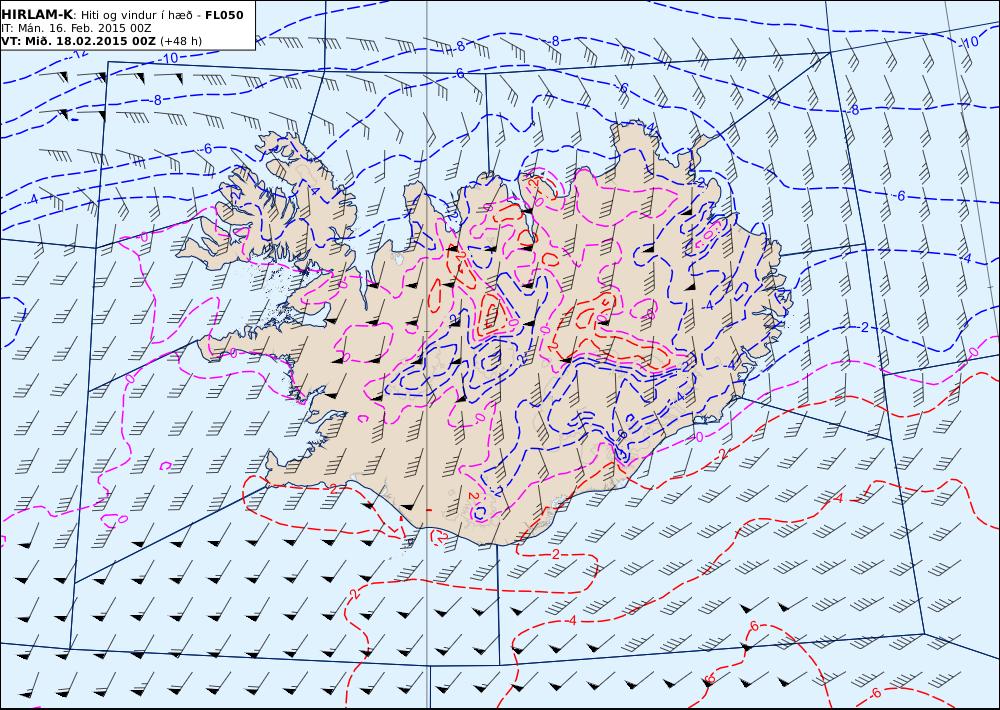This screenshot has height=710, width=1000.
Task: Click the -12 isotherm contour label
Action: pos(79,54)
